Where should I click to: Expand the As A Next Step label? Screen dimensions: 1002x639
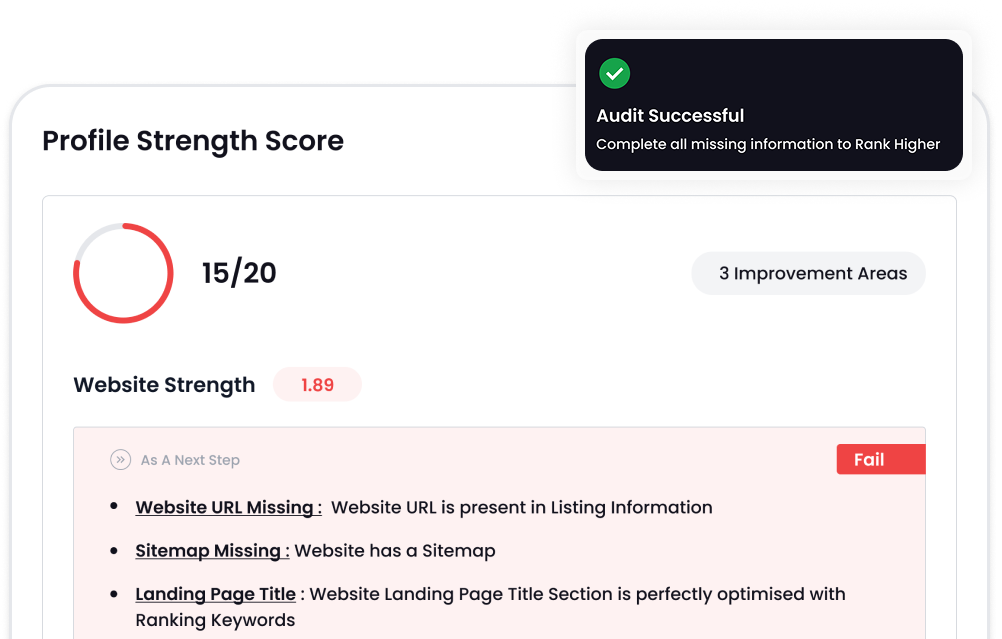[190, 460]
